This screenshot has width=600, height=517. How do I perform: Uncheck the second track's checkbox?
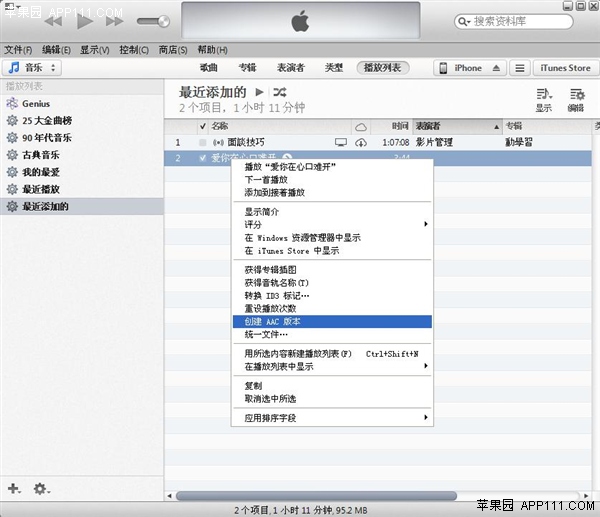coord(203,158)
